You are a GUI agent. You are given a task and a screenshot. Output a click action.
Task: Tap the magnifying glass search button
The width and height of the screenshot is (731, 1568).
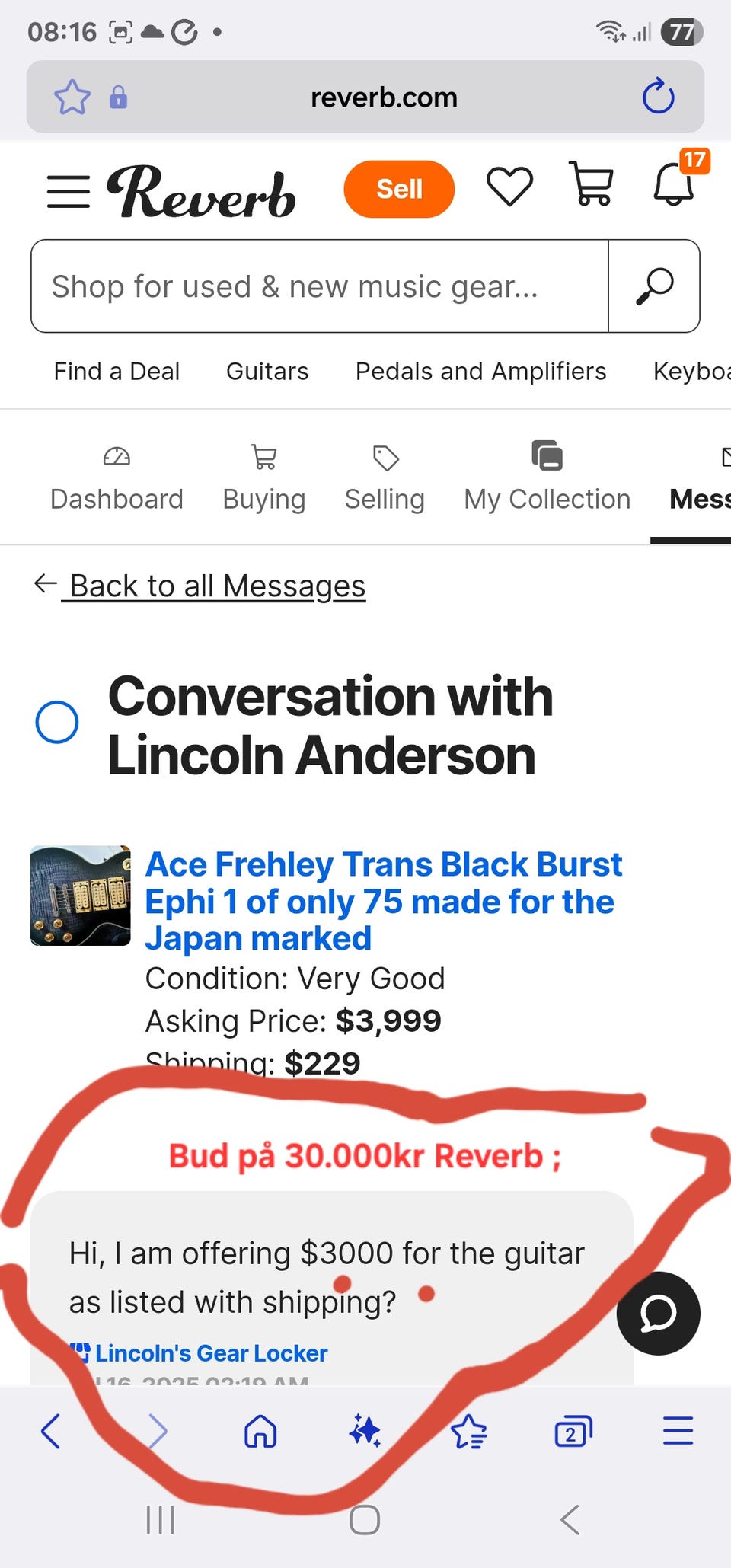(654, 286)
